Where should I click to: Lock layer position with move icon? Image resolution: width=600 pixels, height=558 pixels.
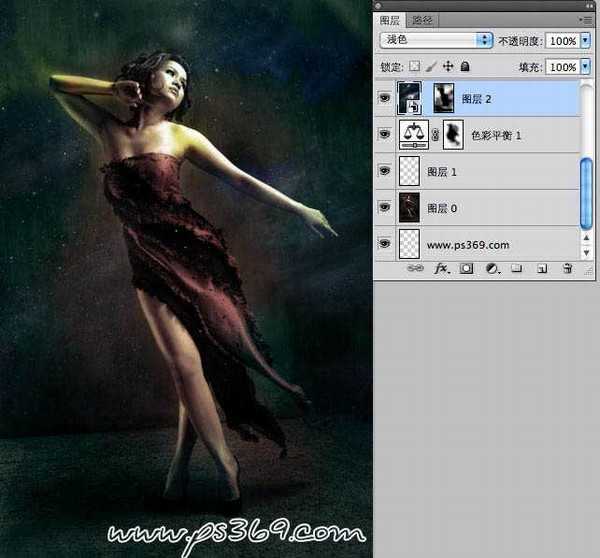(x=449, y=66)
